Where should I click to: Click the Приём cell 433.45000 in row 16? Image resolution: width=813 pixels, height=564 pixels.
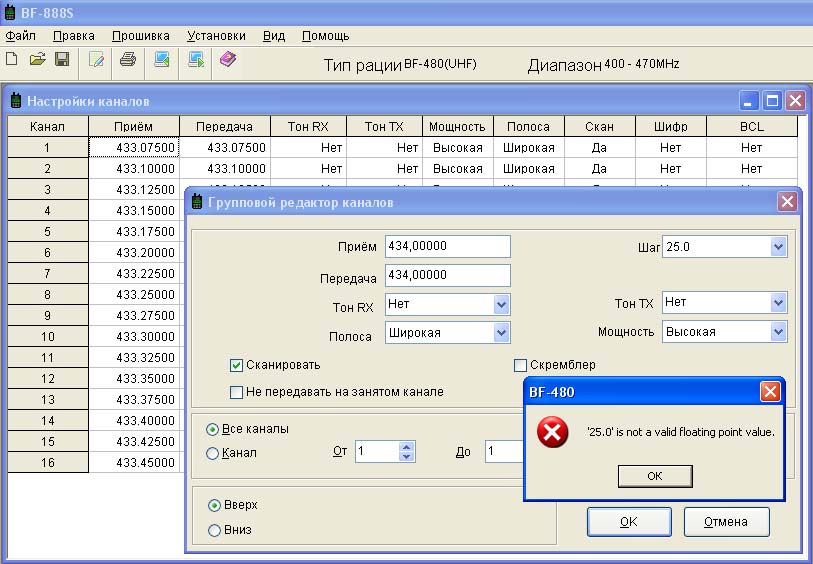tap(134, 462)
